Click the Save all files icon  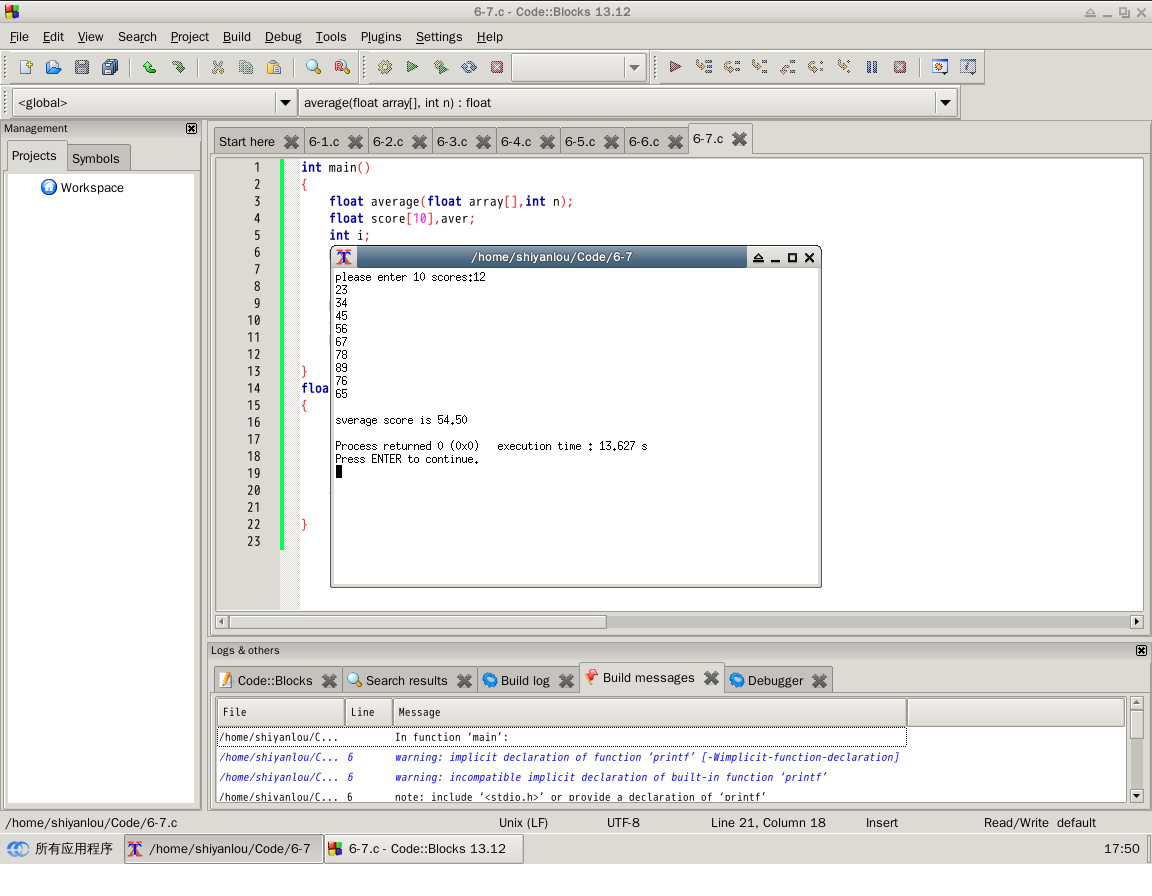coord(110,67)
